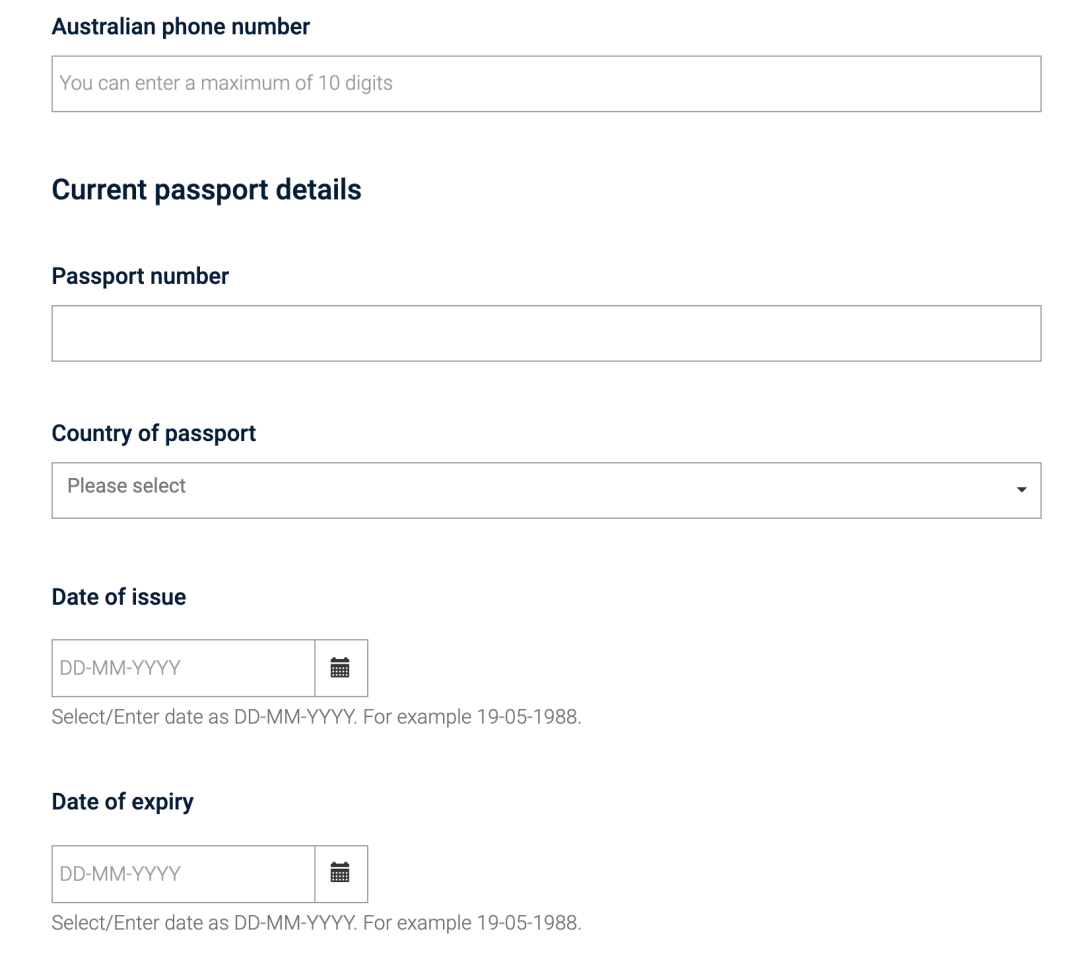The image size is (1080, 960).
Task: Click the 'Passport number' label
Action: [x=140, y=277]
